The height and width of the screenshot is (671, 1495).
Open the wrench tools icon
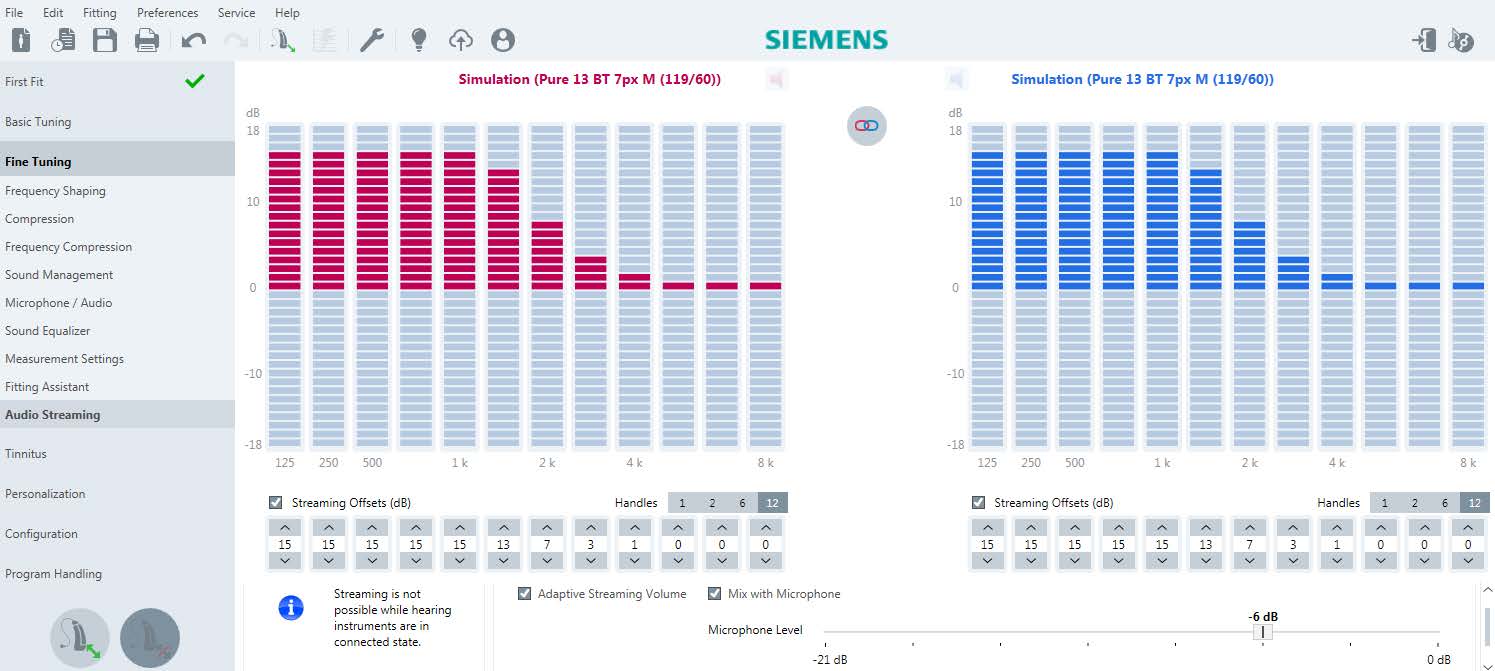[372, 40]
